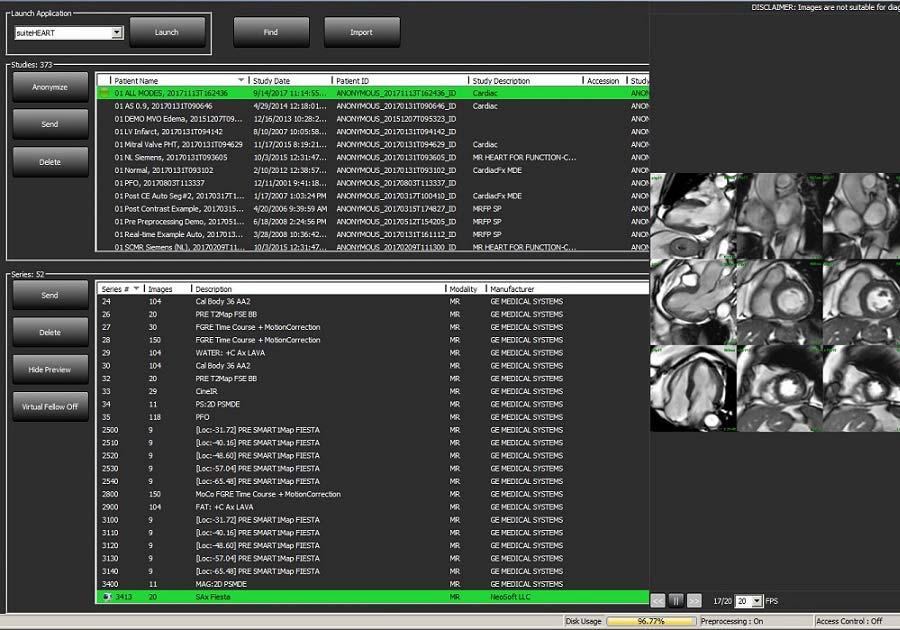
Task: Launch the selected application
Action: coord(167,33)
